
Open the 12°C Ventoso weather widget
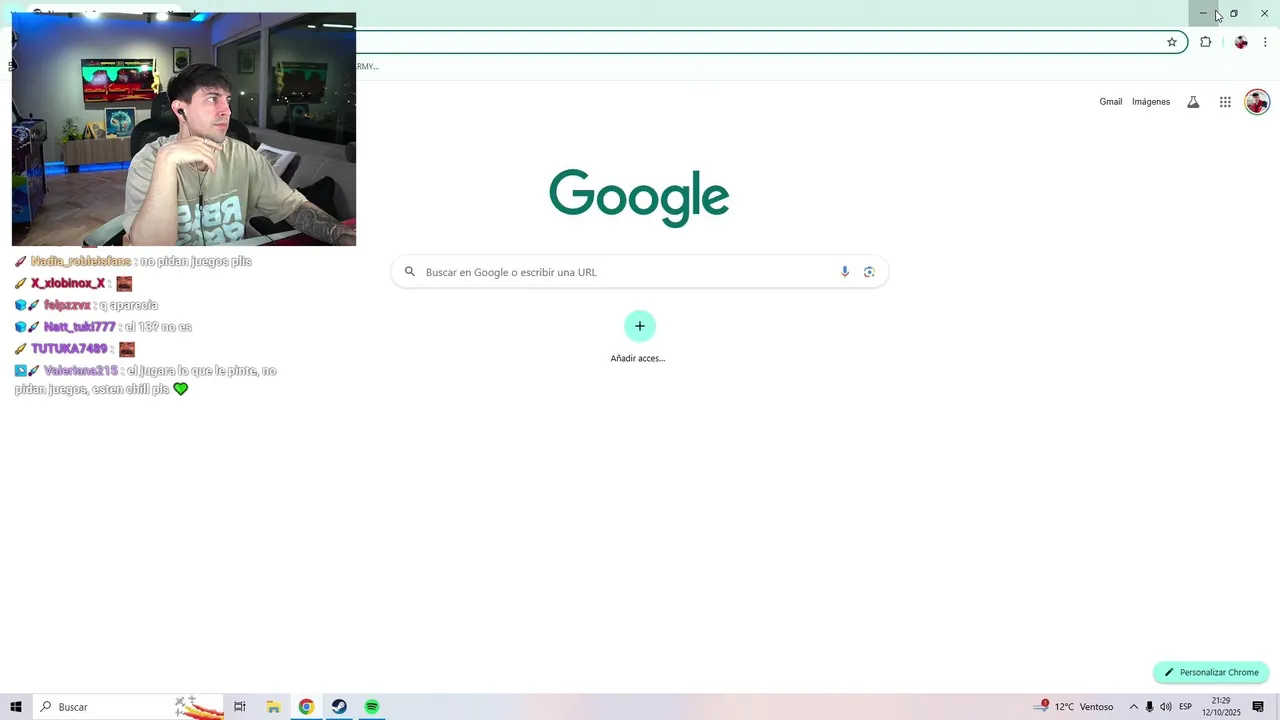pos(1075,707)
